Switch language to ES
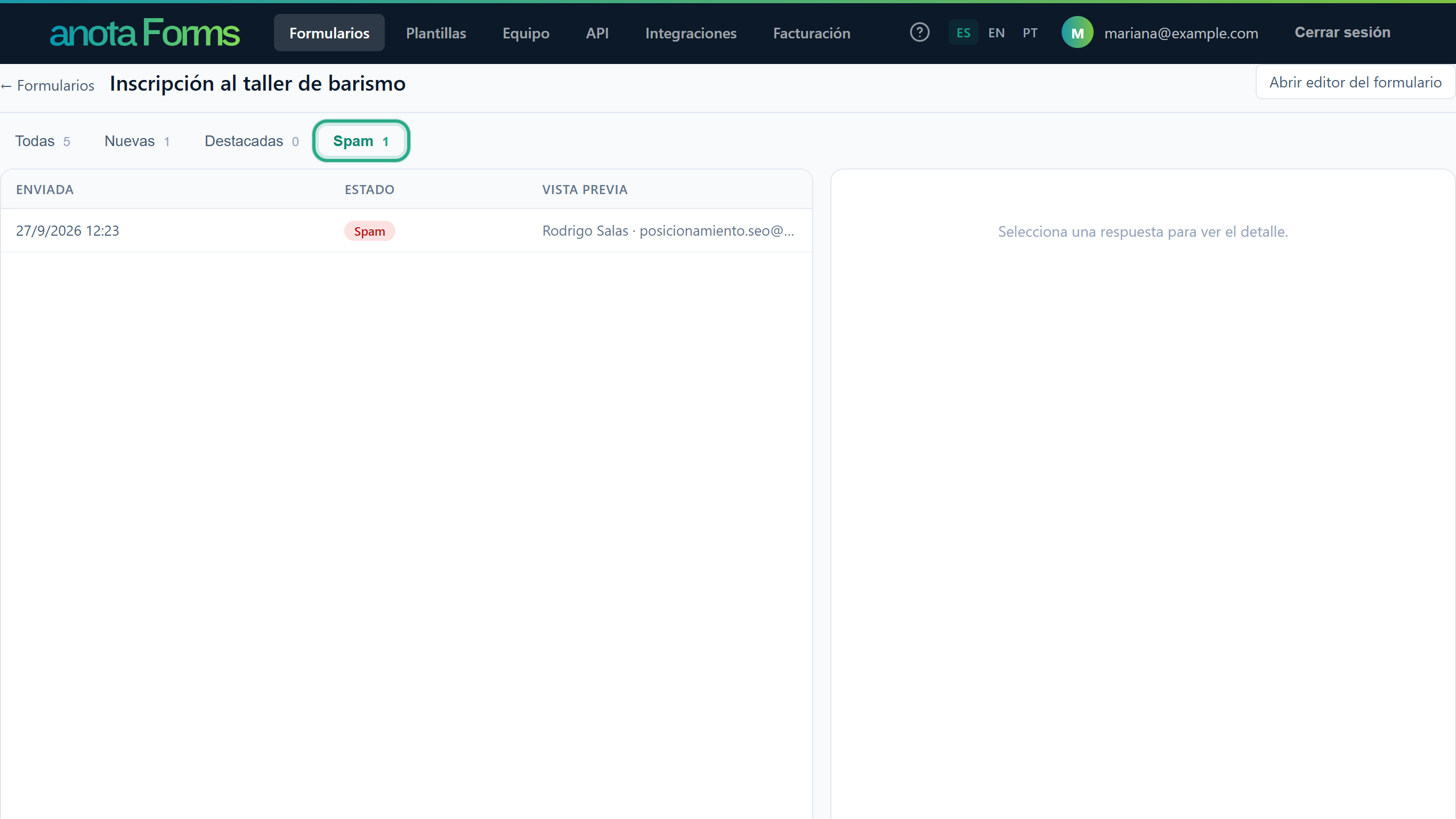 coord(963,33)
